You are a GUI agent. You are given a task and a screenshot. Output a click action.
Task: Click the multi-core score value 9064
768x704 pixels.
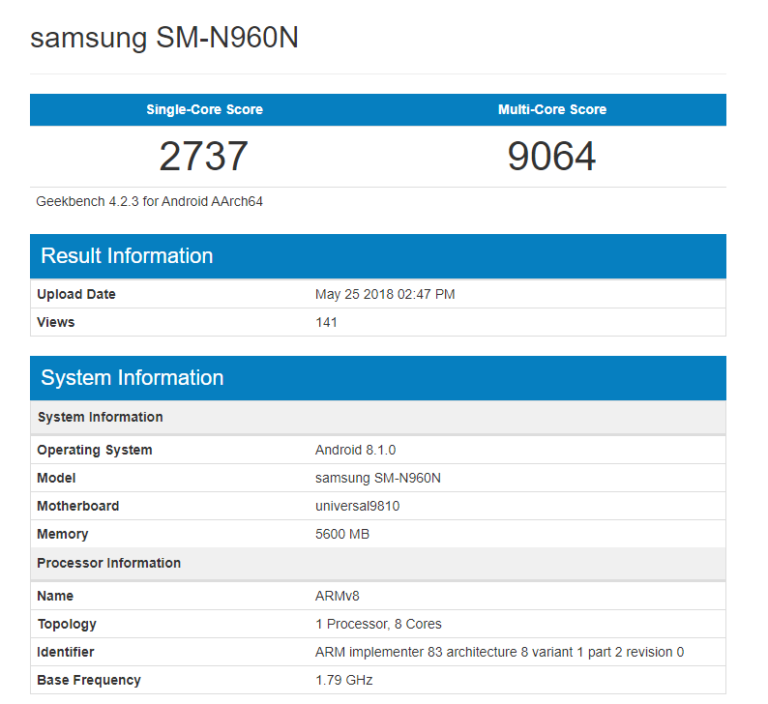click(552, 156)
